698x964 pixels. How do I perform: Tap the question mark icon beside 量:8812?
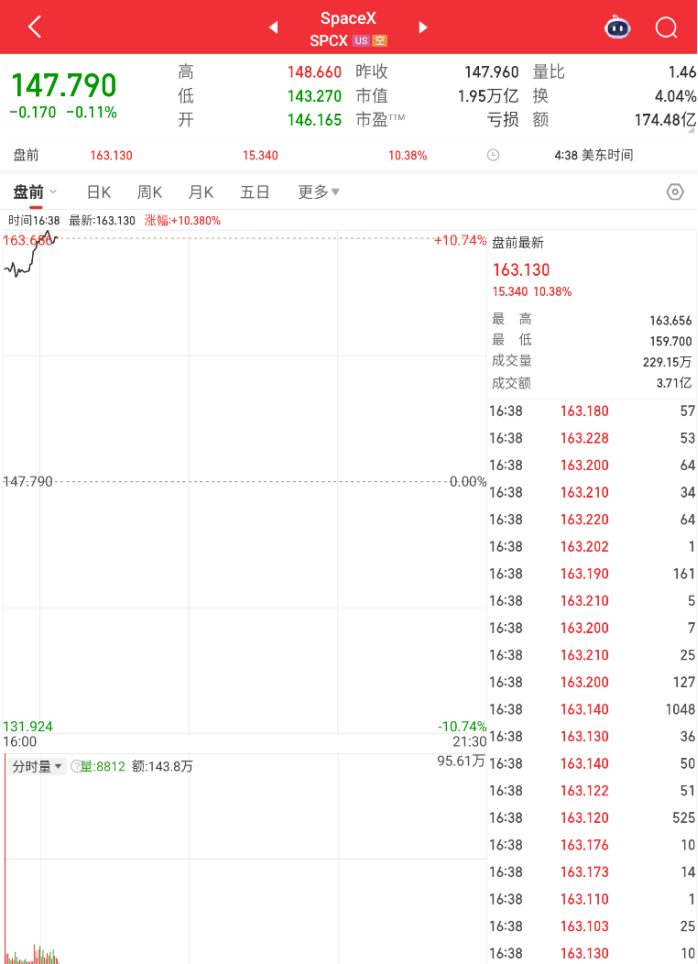76,766
